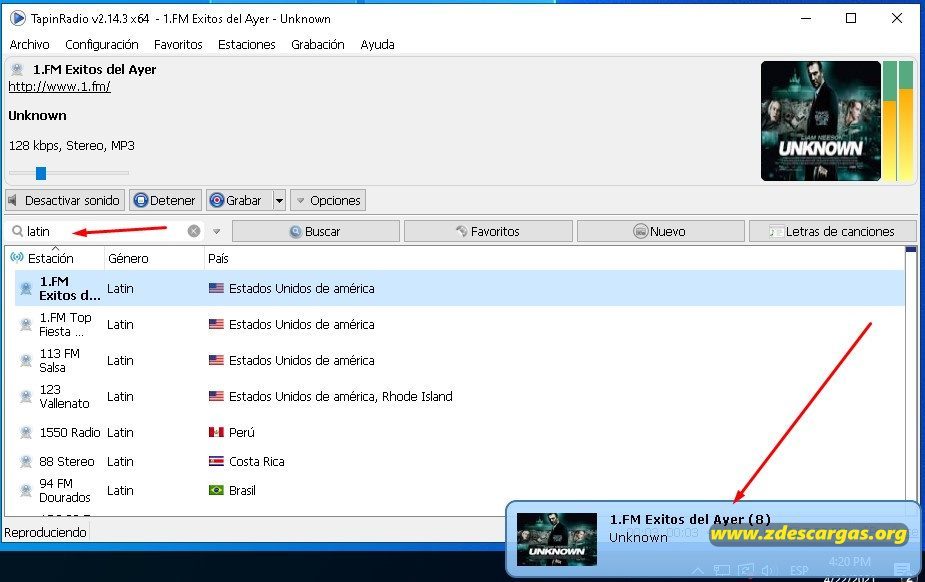This screenshot has height=582, width=925.
Task: Click the magnifier icon in search box
Action: click(18, 231)
